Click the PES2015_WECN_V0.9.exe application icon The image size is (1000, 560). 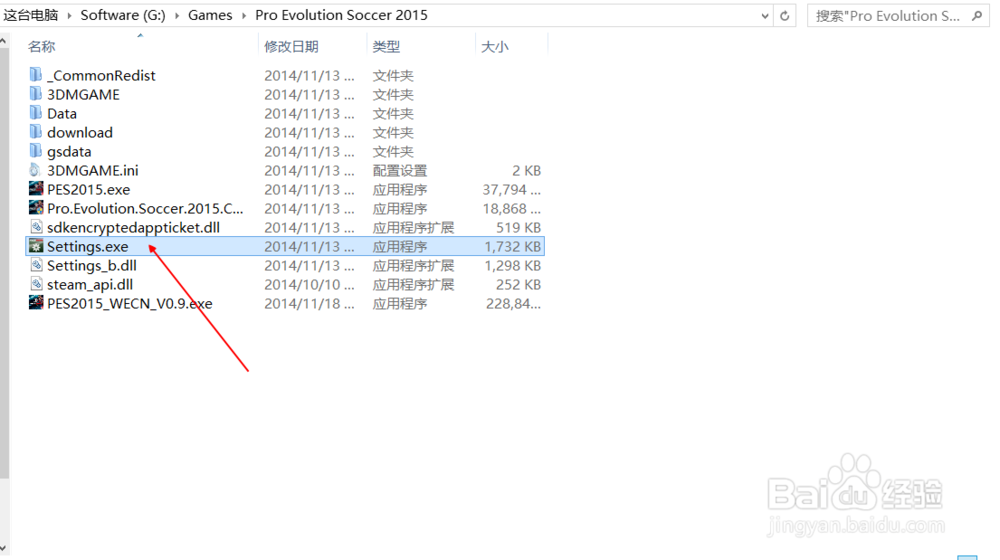tap(36, 303)
